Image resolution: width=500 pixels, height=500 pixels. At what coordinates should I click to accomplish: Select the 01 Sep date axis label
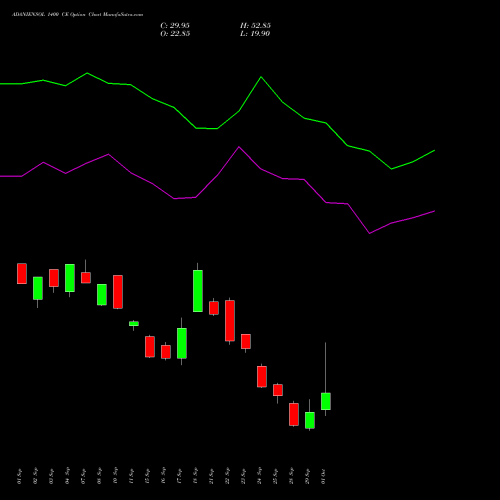click(x=20, y=476)
